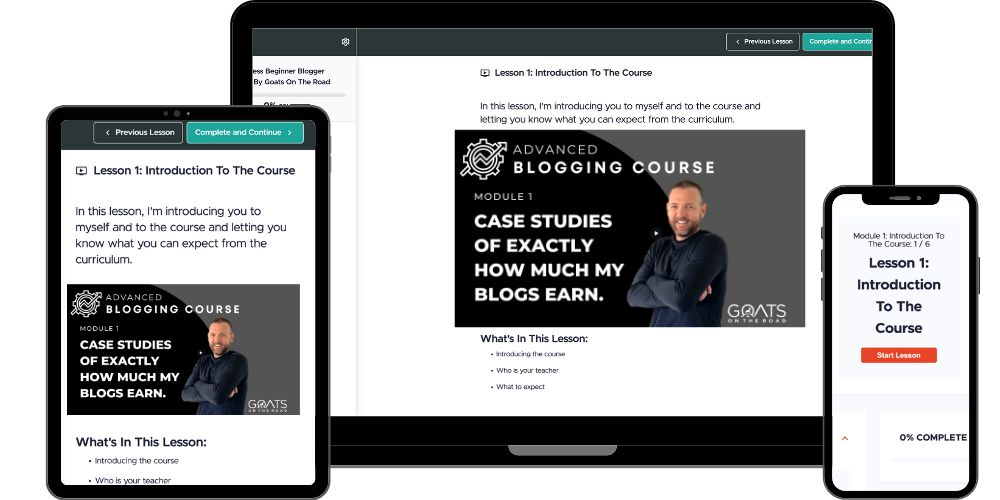
Task: Expand the red chevron arrow on phone
Action: pyautogui.click(x=845, y=438)
